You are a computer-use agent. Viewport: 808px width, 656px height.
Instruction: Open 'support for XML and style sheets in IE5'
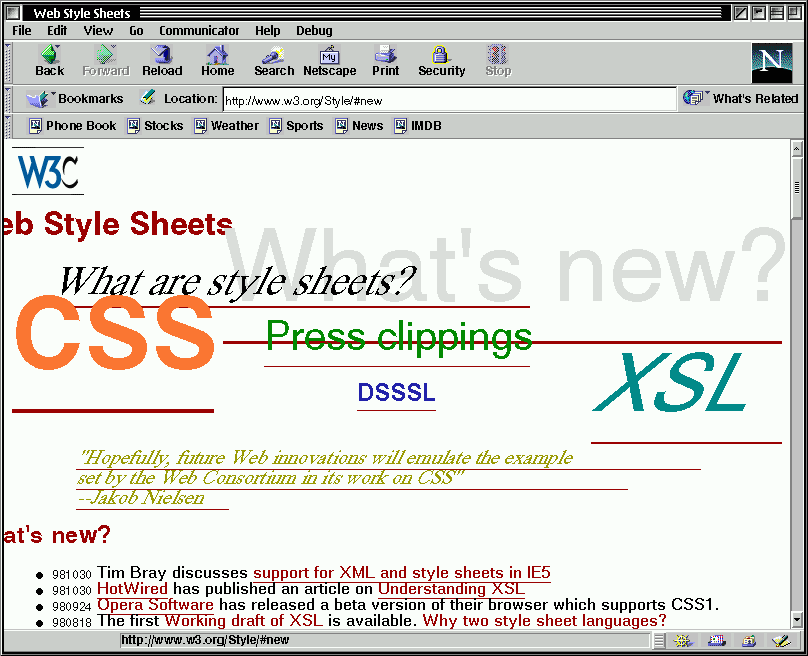click(x=402, y=573)
